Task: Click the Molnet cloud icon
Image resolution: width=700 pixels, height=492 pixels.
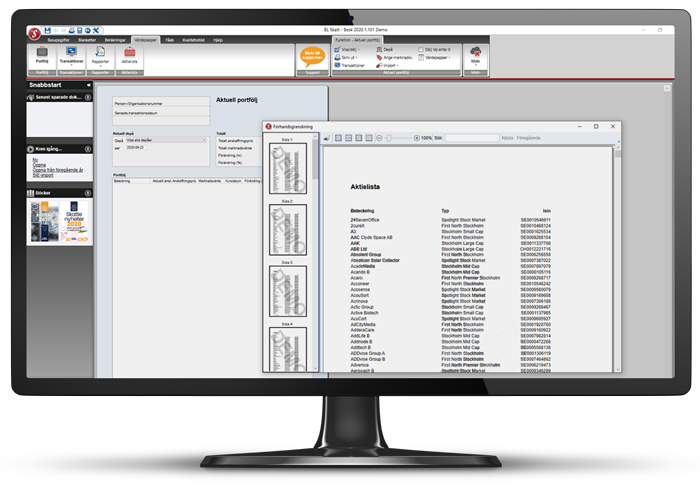Action: coord(476,54)
